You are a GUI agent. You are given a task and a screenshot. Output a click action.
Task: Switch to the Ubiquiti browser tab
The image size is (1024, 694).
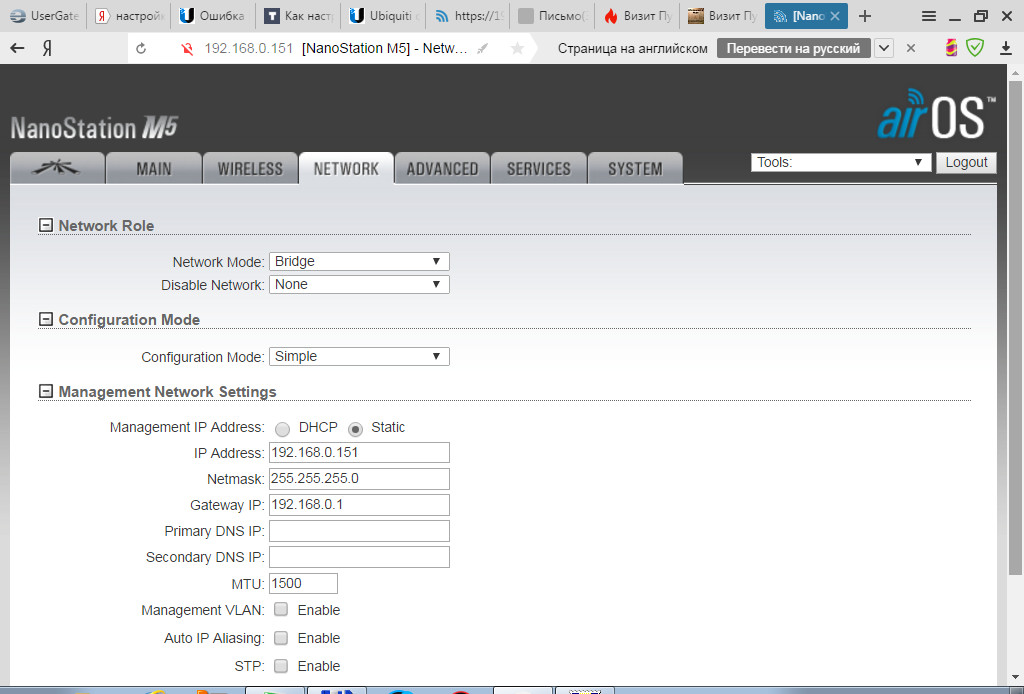(x=383, y=16)
